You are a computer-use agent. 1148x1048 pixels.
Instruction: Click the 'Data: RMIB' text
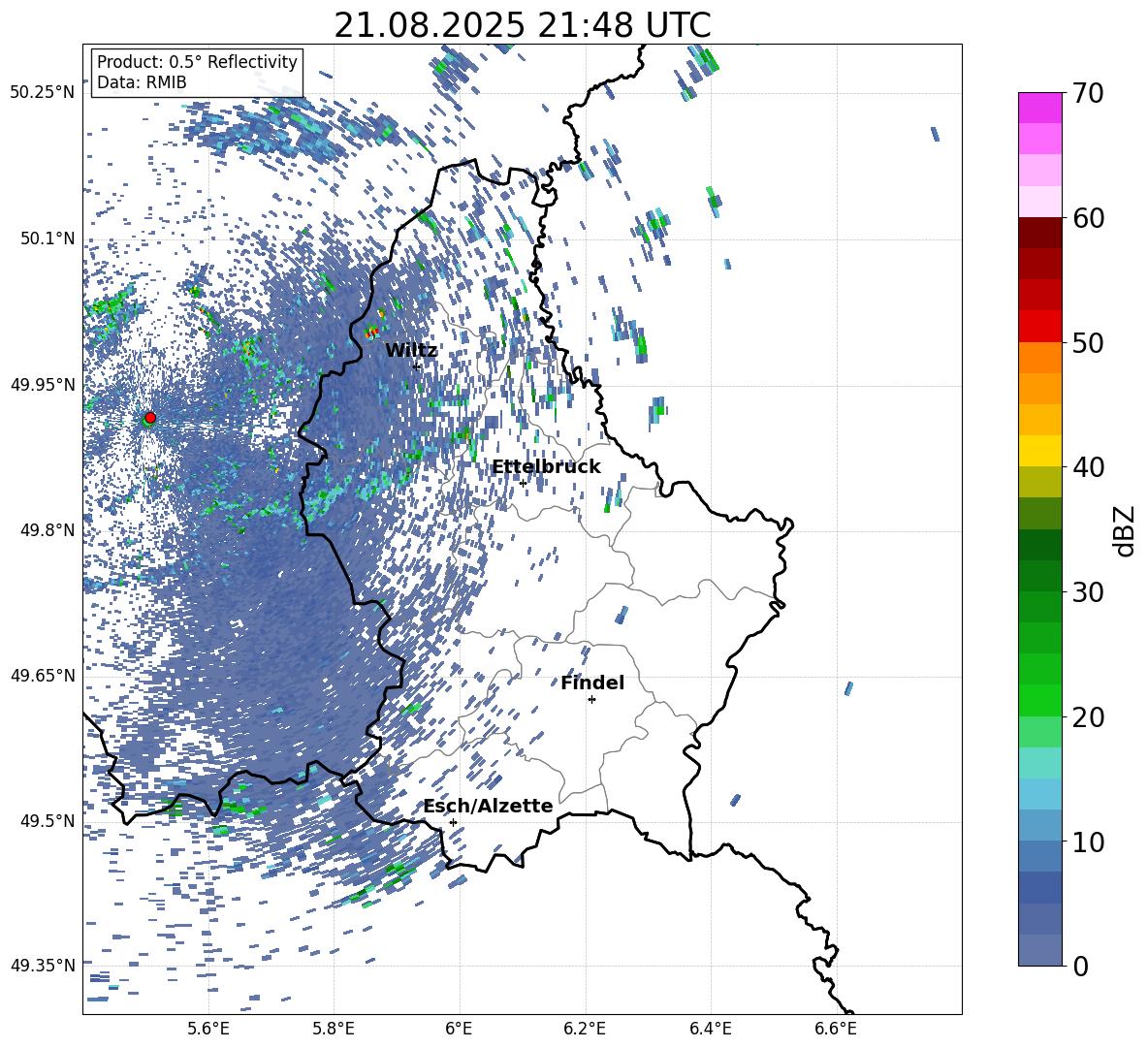(142, 82)
